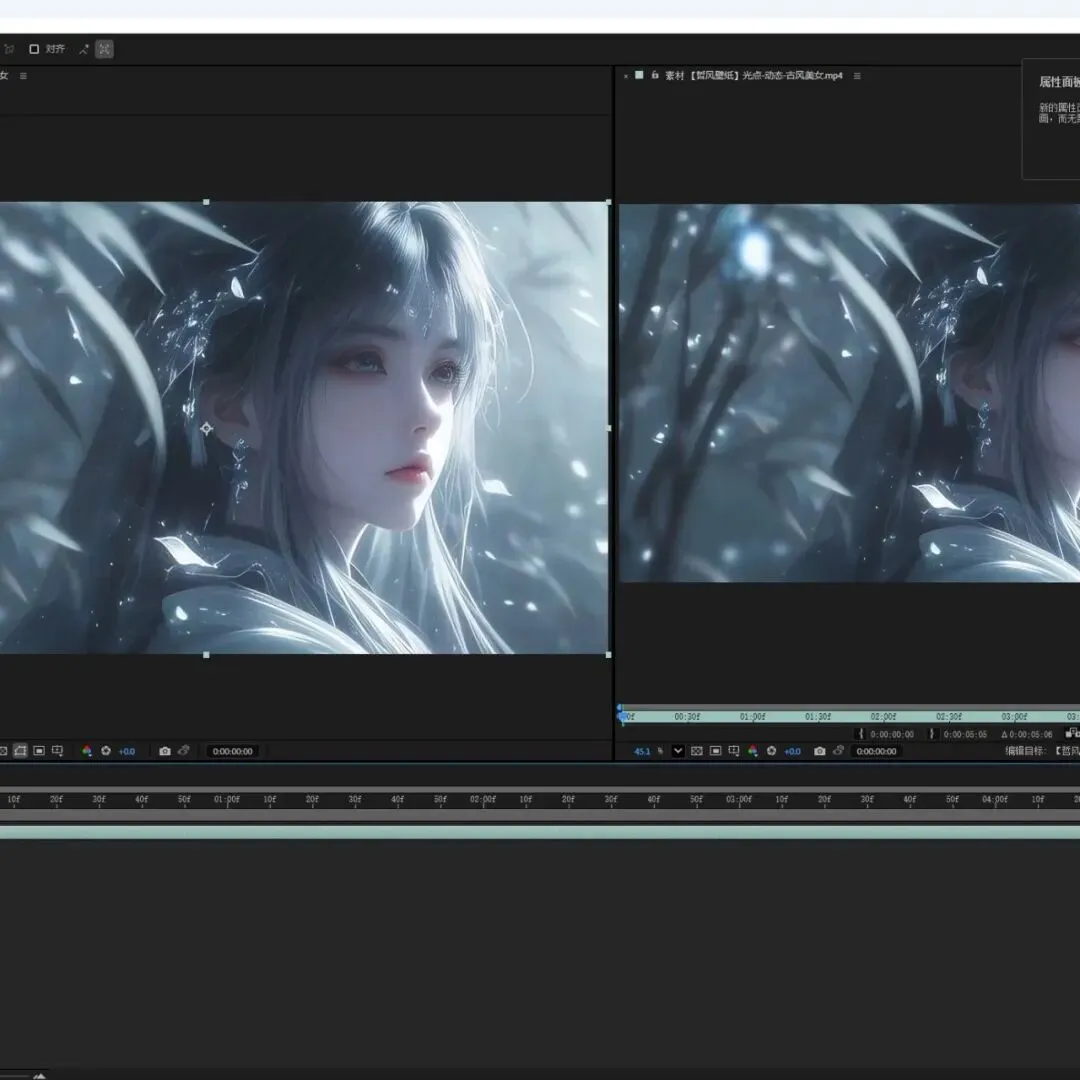Reset exposure in footage viewer
Viewport: 1080px width, 1080px height.
coord(771,751)
